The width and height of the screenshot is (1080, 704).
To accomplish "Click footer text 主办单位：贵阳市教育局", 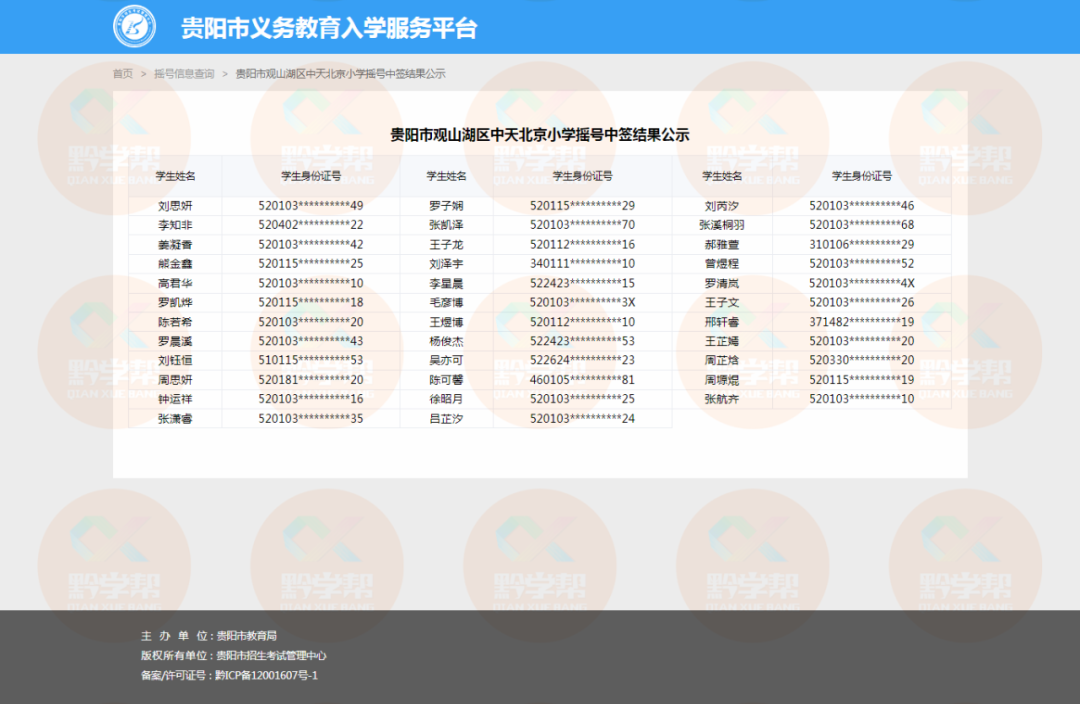I will 209,636.
